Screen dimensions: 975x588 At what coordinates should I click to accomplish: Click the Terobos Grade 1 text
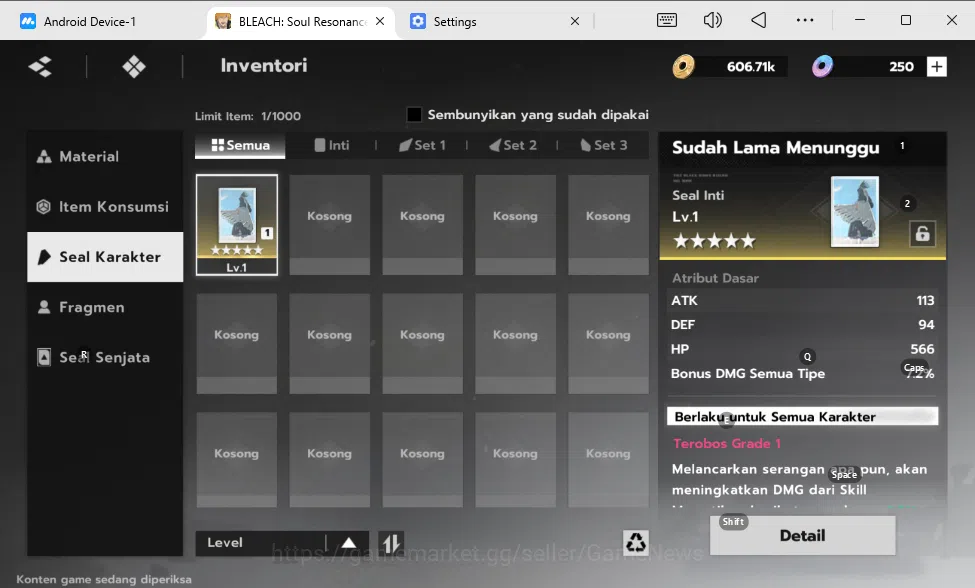(x=727, y=444)
